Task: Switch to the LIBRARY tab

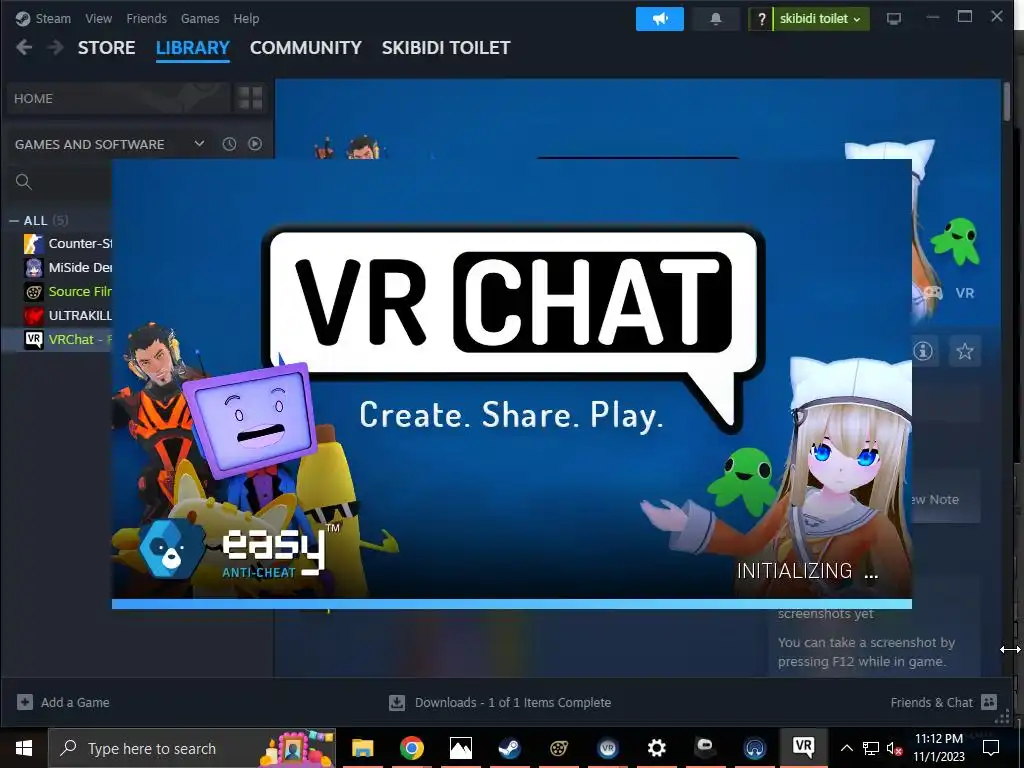Action: tap(193, 48)
